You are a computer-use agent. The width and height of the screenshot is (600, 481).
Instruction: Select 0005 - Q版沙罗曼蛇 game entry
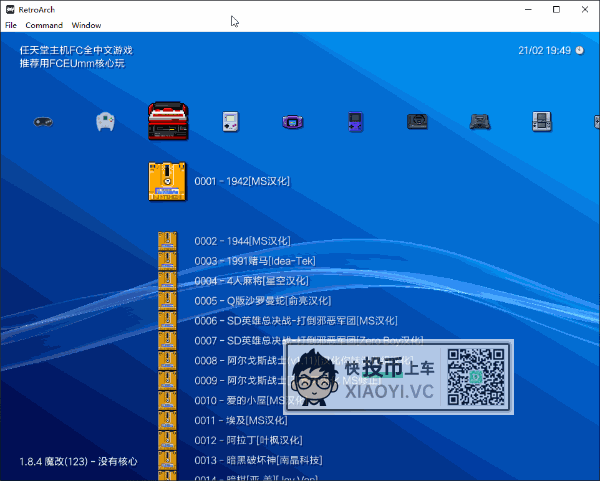(x=262, y=300)
